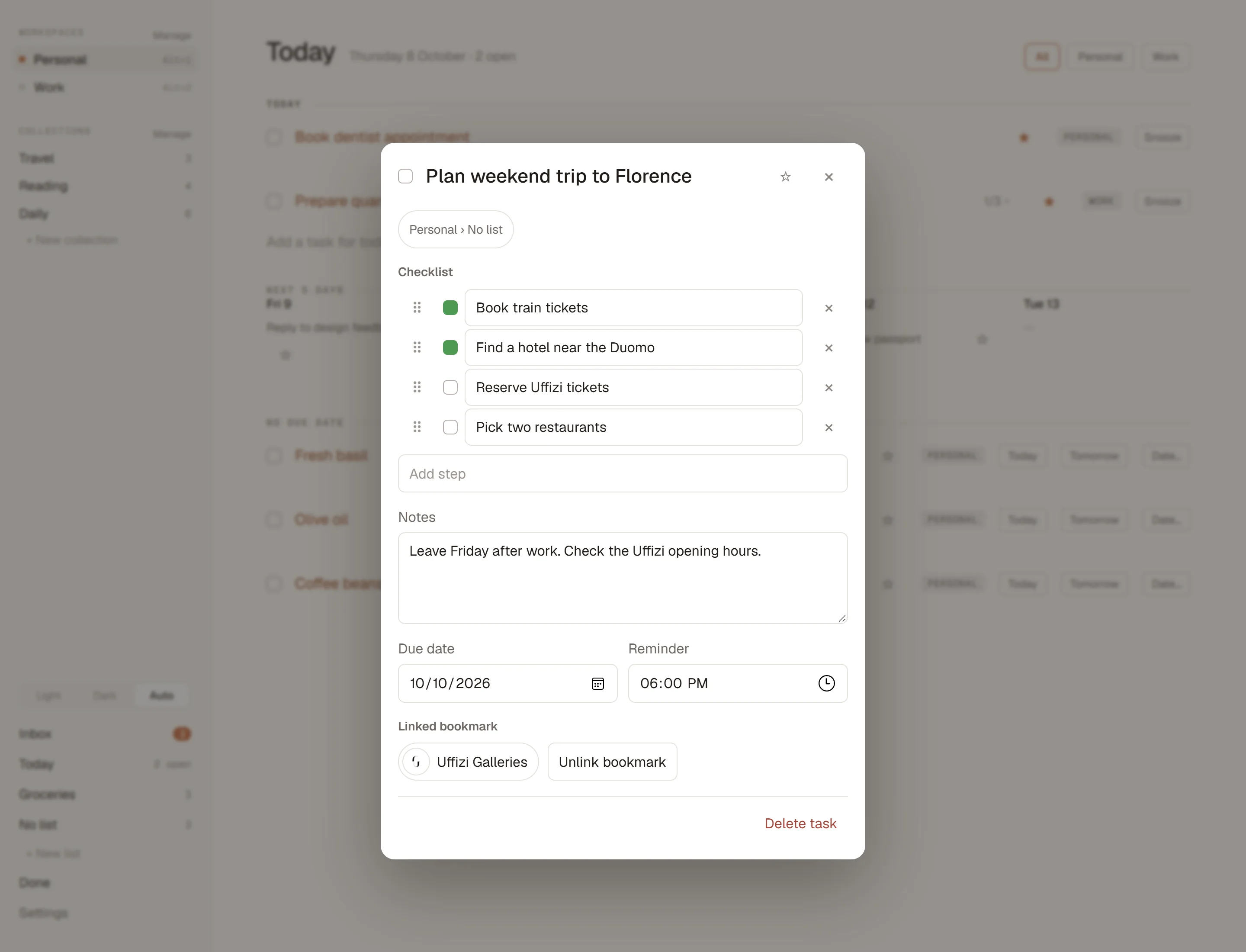The image size is (1246, 952).
Task: Edit the Book train tickets text field
Action: (x=633, y=308)
